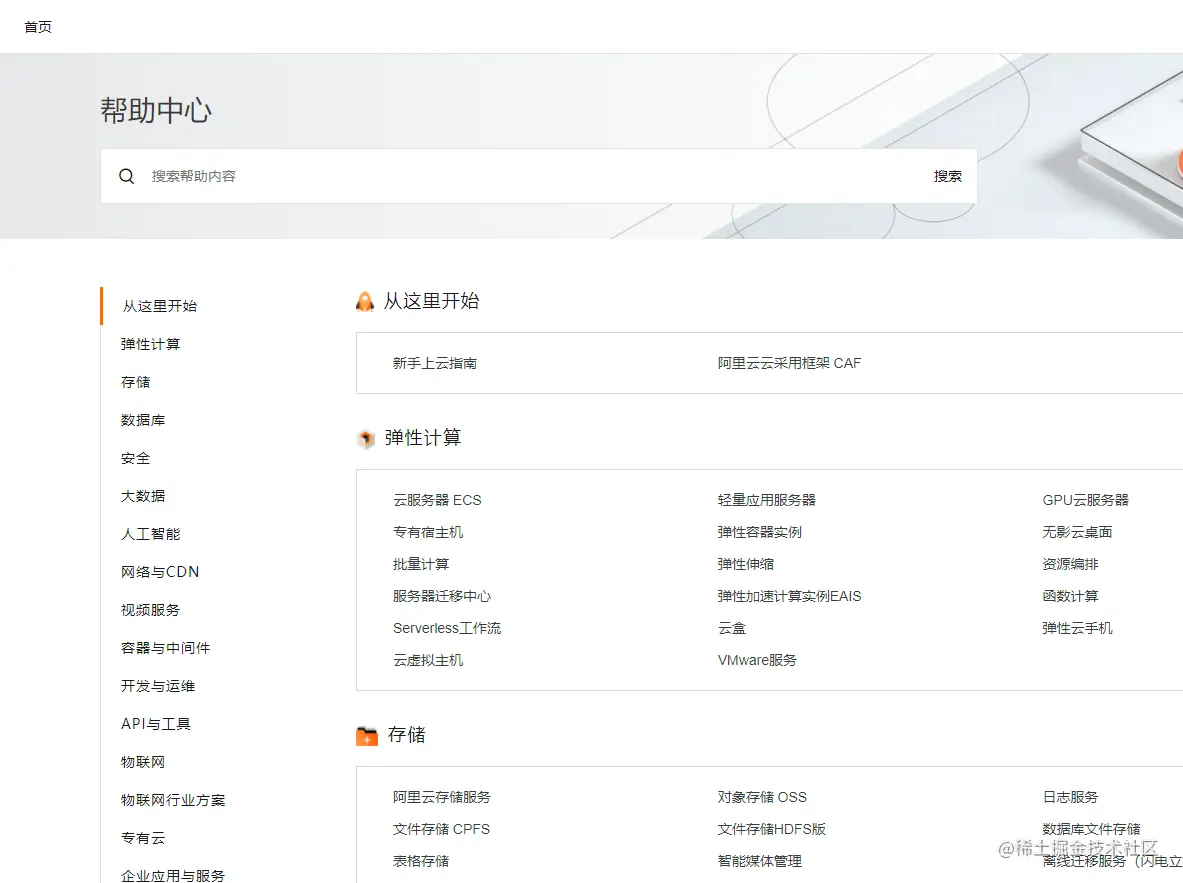Open the 云服务器 ECS documentation link
Viewport: 1183px width, 883px height.
pyautogui.click(x=437, y=500)
